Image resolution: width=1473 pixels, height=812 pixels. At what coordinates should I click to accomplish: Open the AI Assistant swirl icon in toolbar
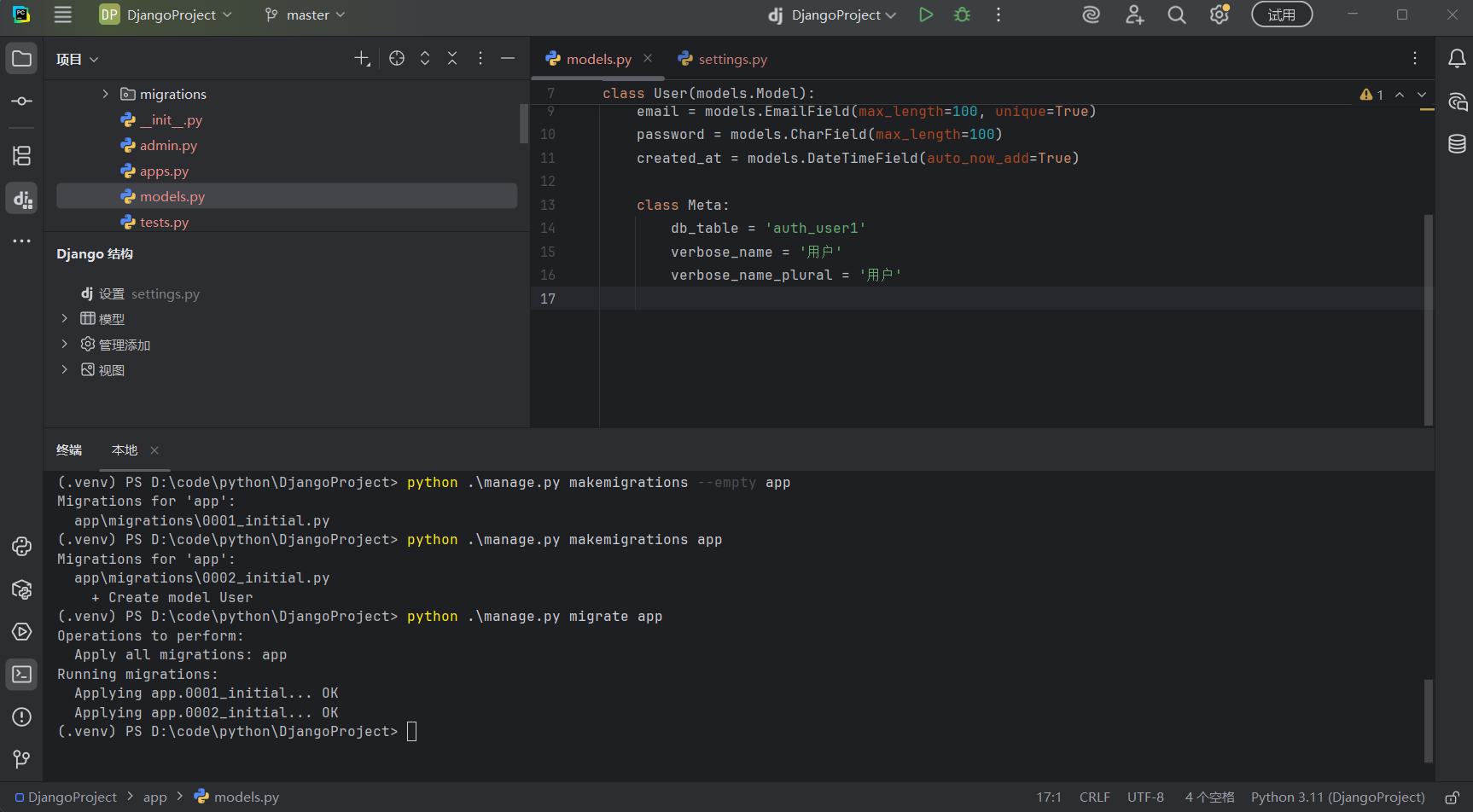coord(1091,14)
